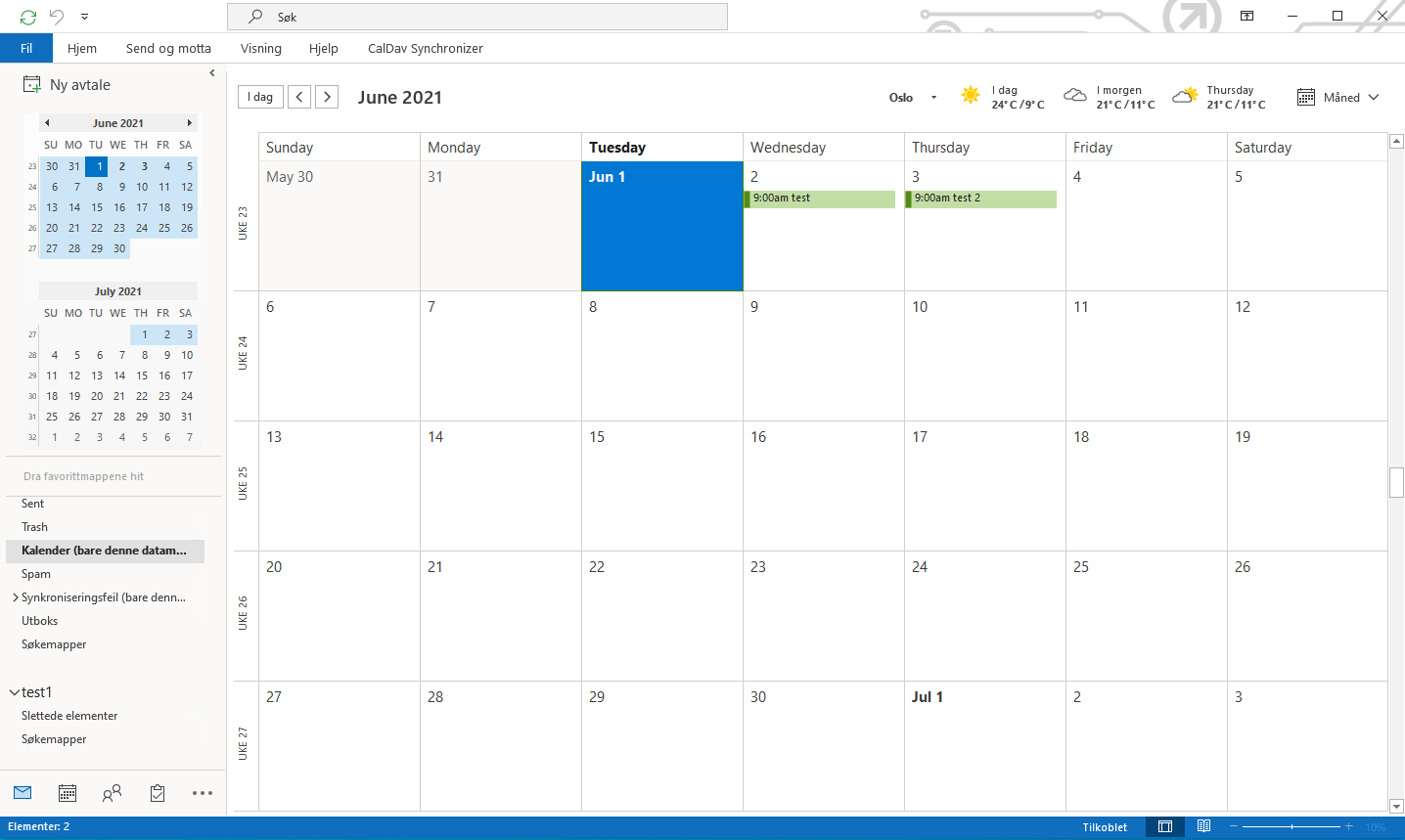Open the Oslo weather location dropdown
The height and width of the screenshot is (840, 1405).
933,98
